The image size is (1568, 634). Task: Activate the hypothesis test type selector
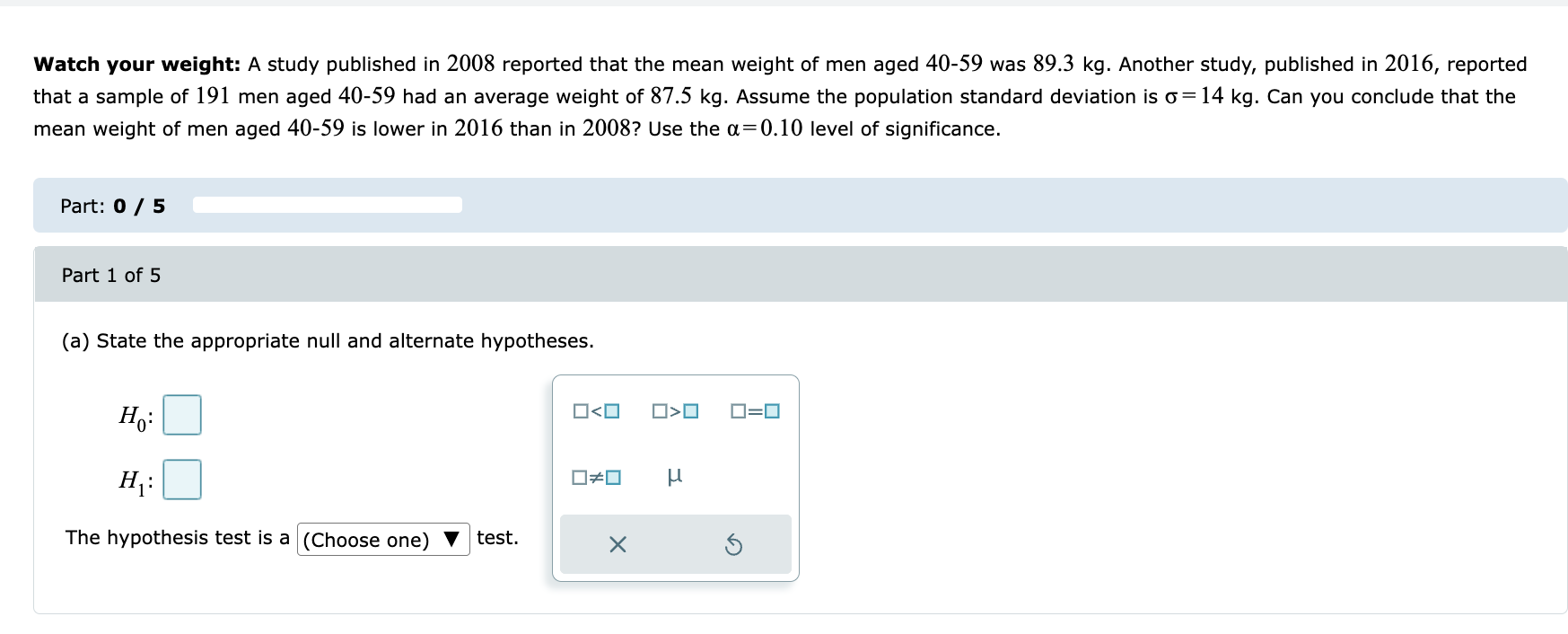382,539
